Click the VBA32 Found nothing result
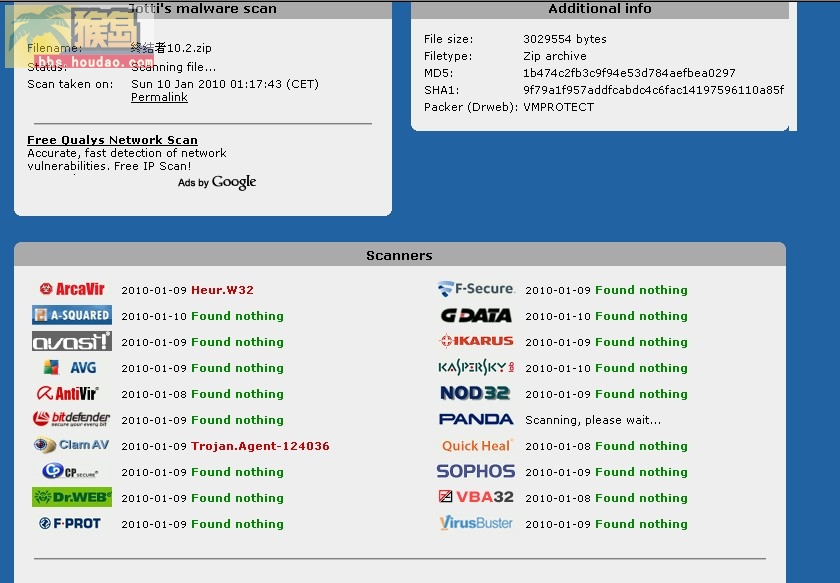Viewport: 840px width, 583px height. 641,498
